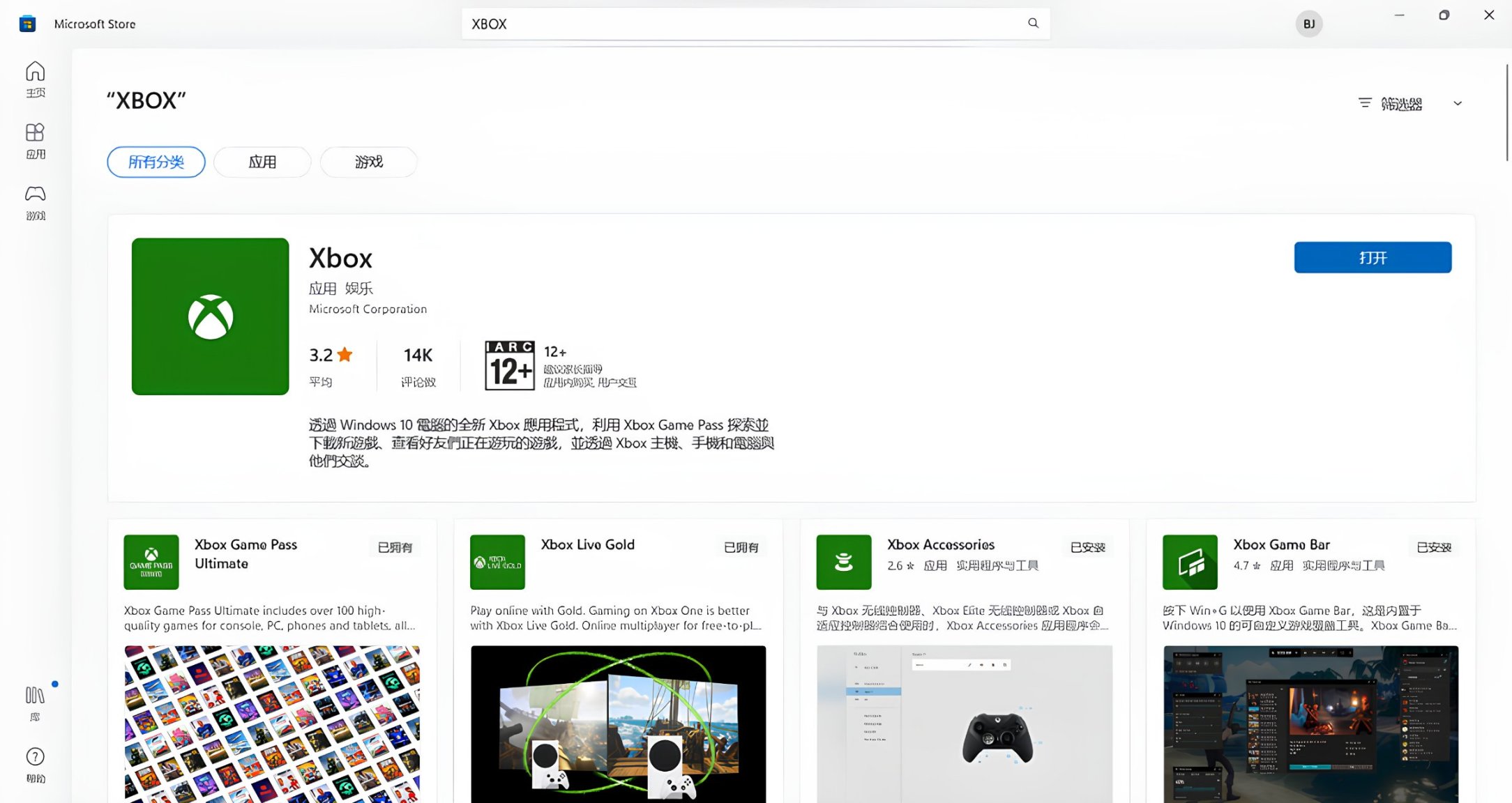Open the Xbox app title link
This screenshot has width=1512, height=803.
coord(340,259)
